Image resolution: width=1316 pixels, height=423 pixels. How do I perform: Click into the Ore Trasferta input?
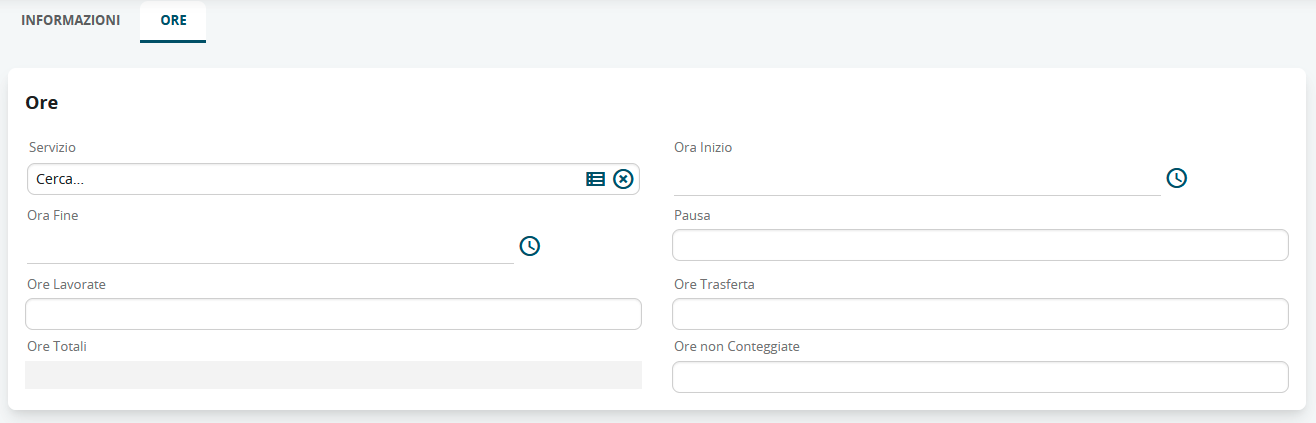coord(980,314)
